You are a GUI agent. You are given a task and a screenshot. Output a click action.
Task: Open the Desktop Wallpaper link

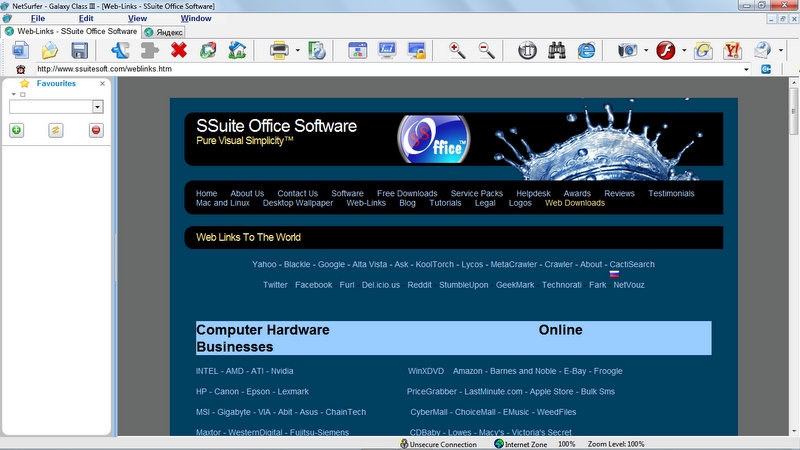(x=298, y=203)
